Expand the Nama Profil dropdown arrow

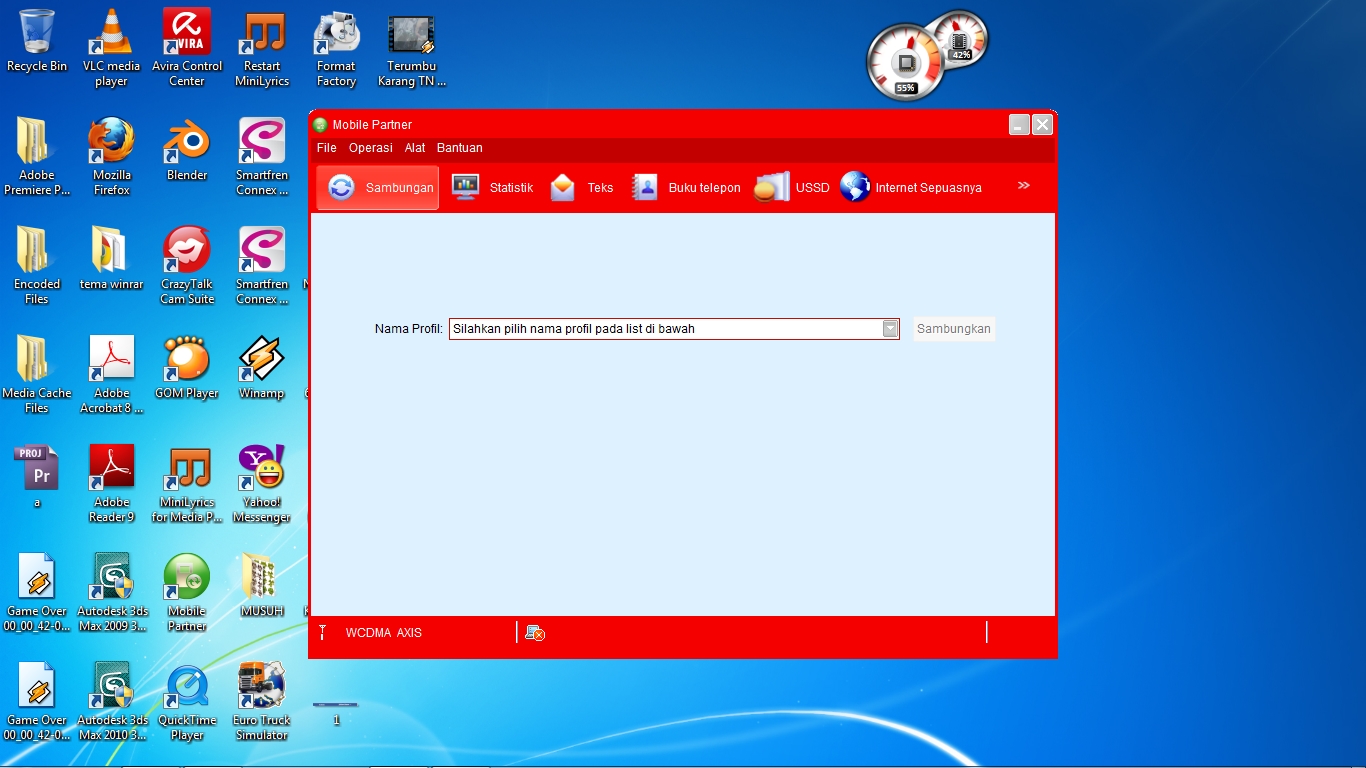point(890,329)
